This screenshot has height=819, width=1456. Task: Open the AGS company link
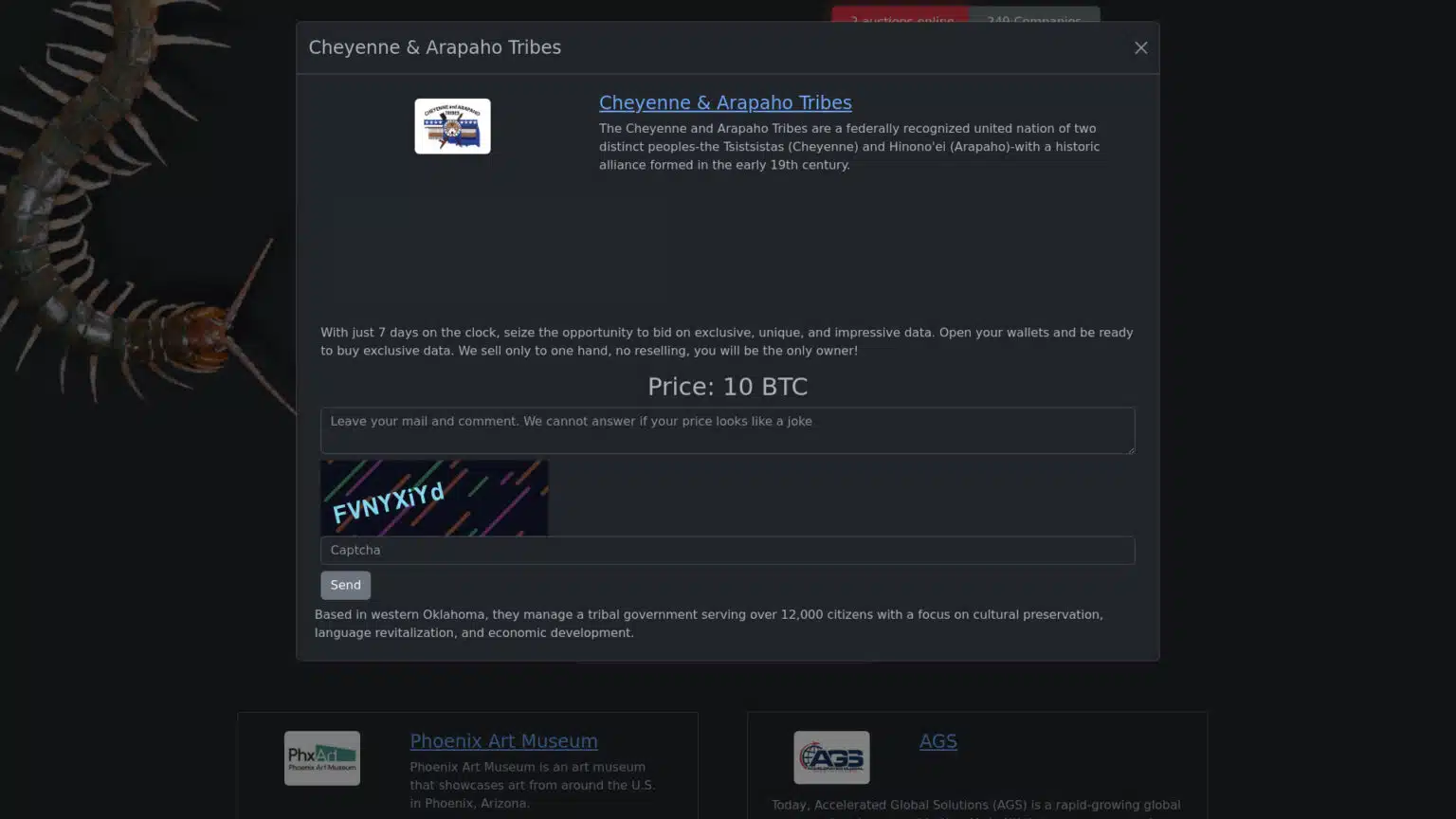tap(937, 741)
